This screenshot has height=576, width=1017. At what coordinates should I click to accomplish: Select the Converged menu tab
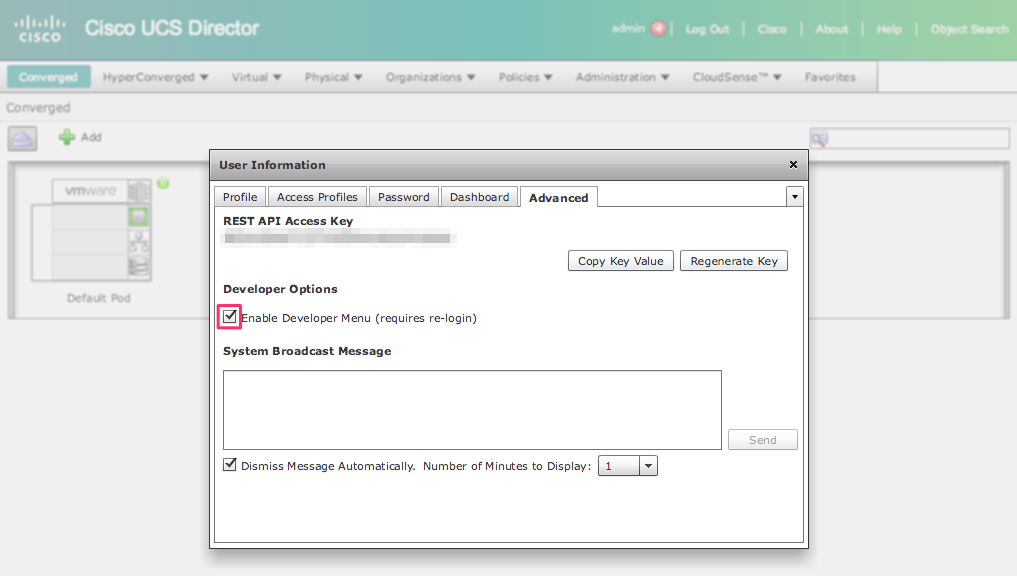[x=49, y=77]
